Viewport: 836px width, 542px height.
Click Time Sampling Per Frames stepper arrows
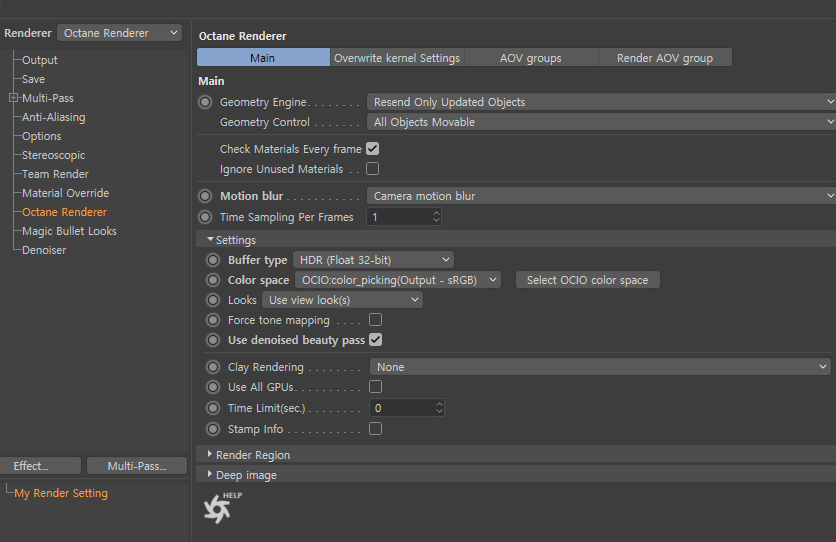click(436, 217)
